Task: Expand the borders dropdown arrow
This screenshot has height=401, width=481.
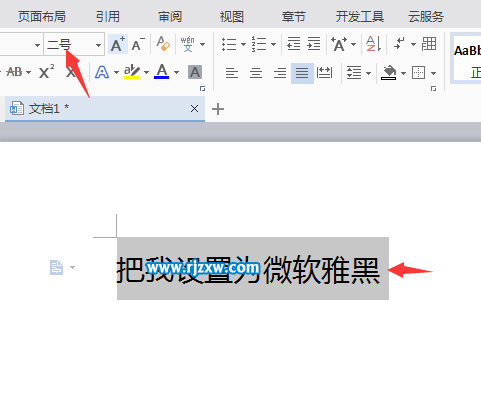Action: point(433,73)
